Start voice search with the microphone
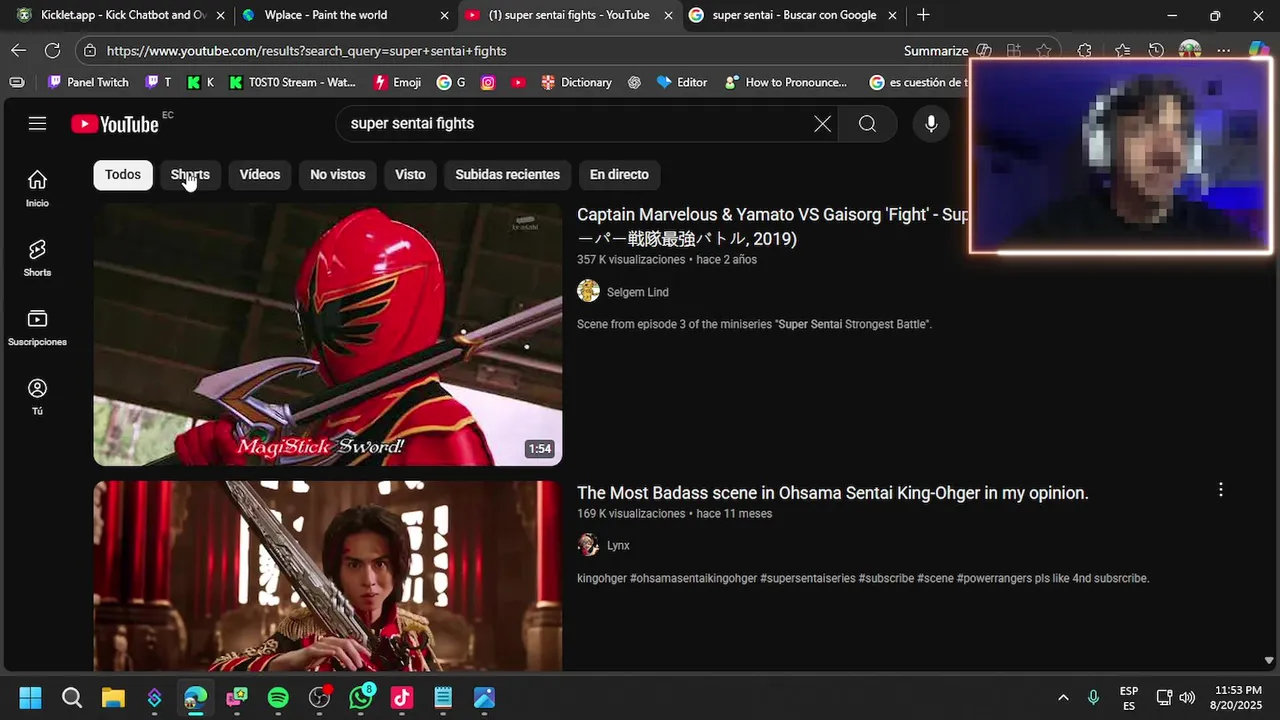Screen dimensions: 1280x720 tap(931, 123)
